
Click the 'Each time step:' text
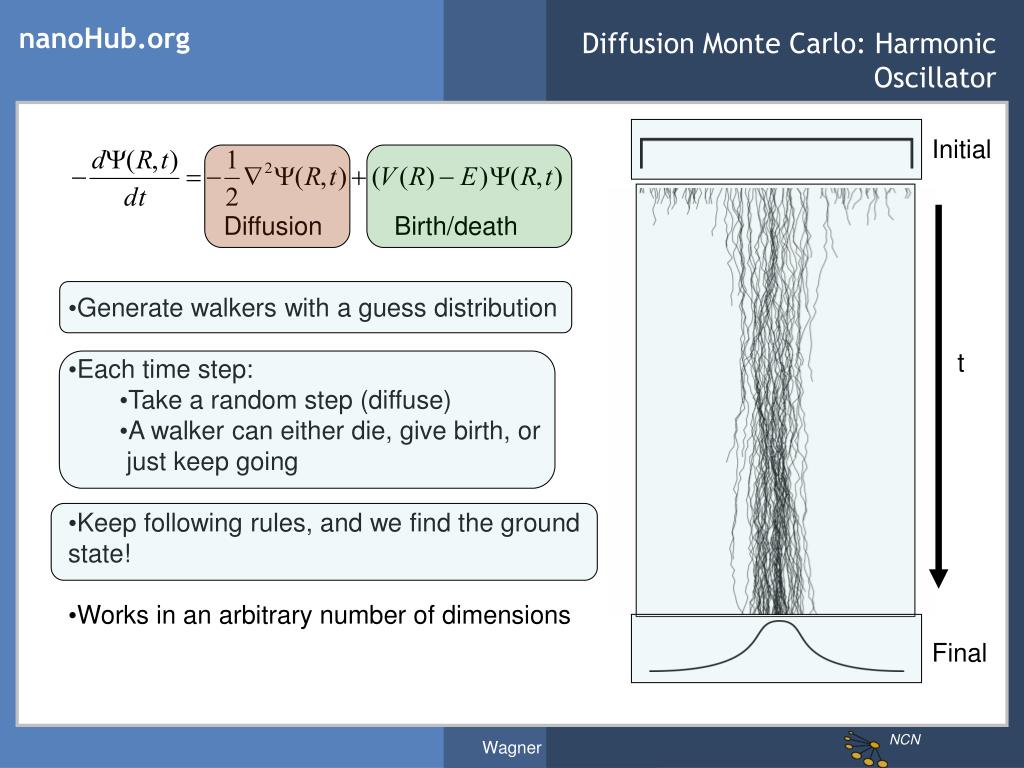(x=161, y=370)
